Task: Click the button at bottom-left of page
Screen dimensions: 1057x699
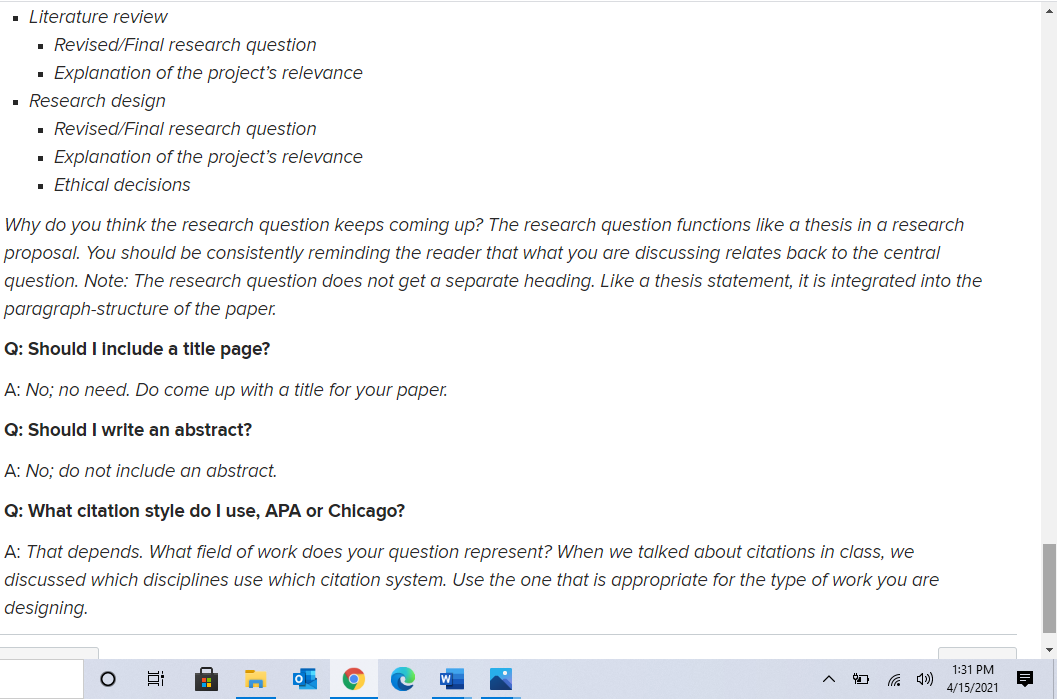Action: (x=49, y=653)
